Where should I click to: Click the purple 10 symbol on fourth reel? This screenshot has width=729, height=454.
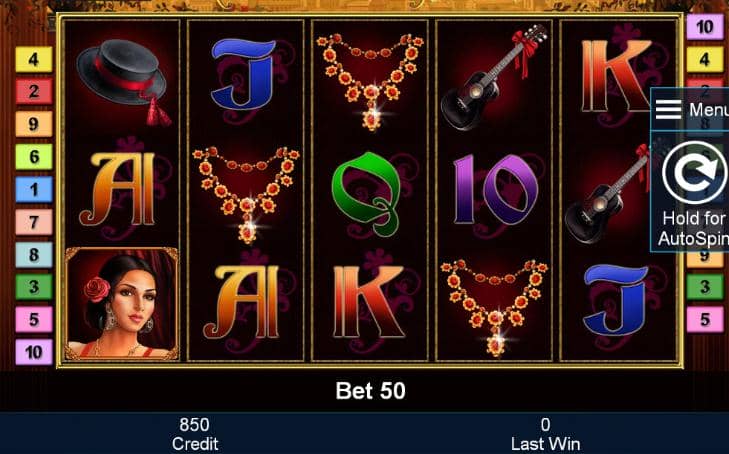[x=495, y=190]
